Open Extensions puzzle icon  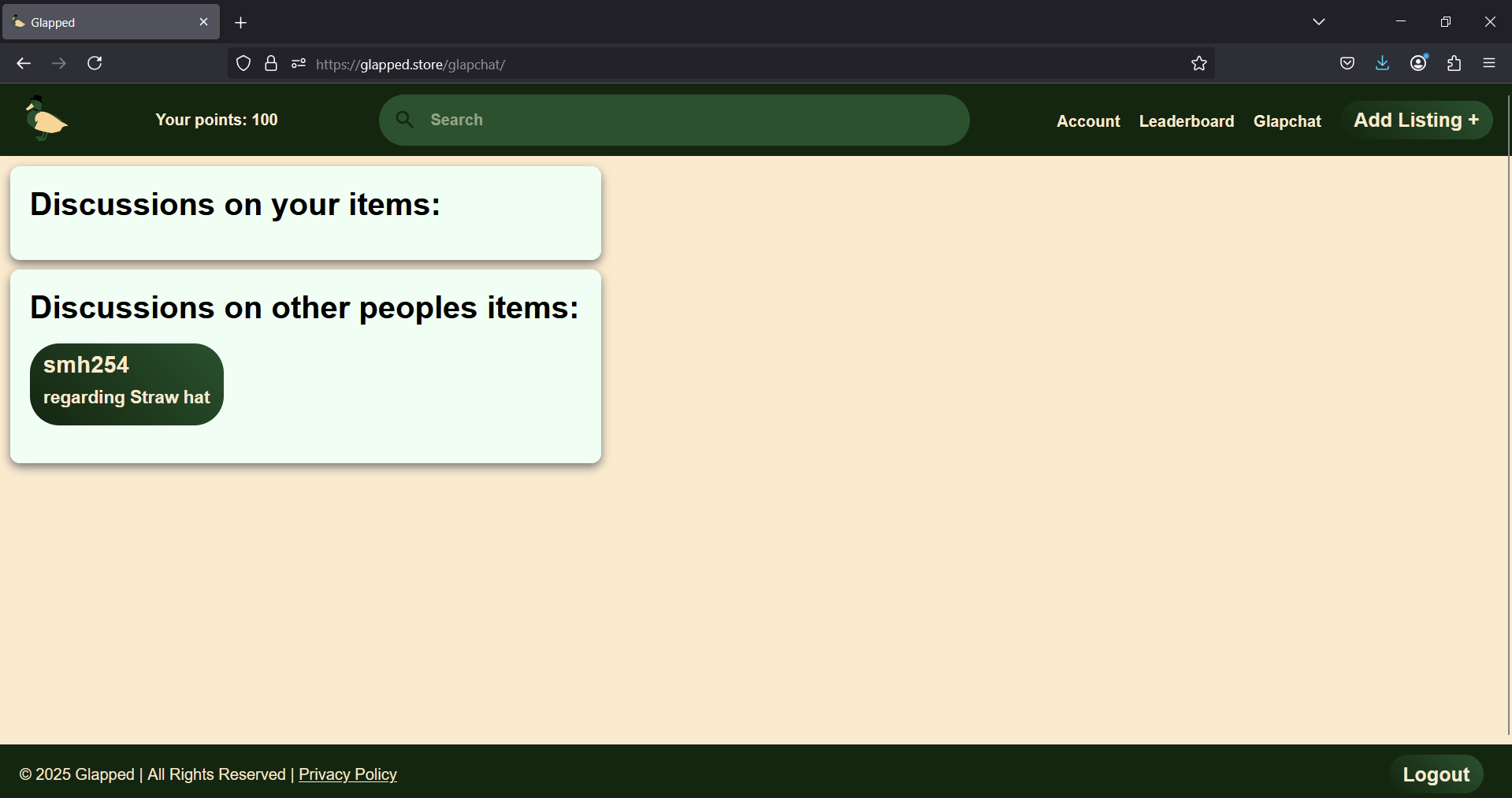coord(1454,63)
